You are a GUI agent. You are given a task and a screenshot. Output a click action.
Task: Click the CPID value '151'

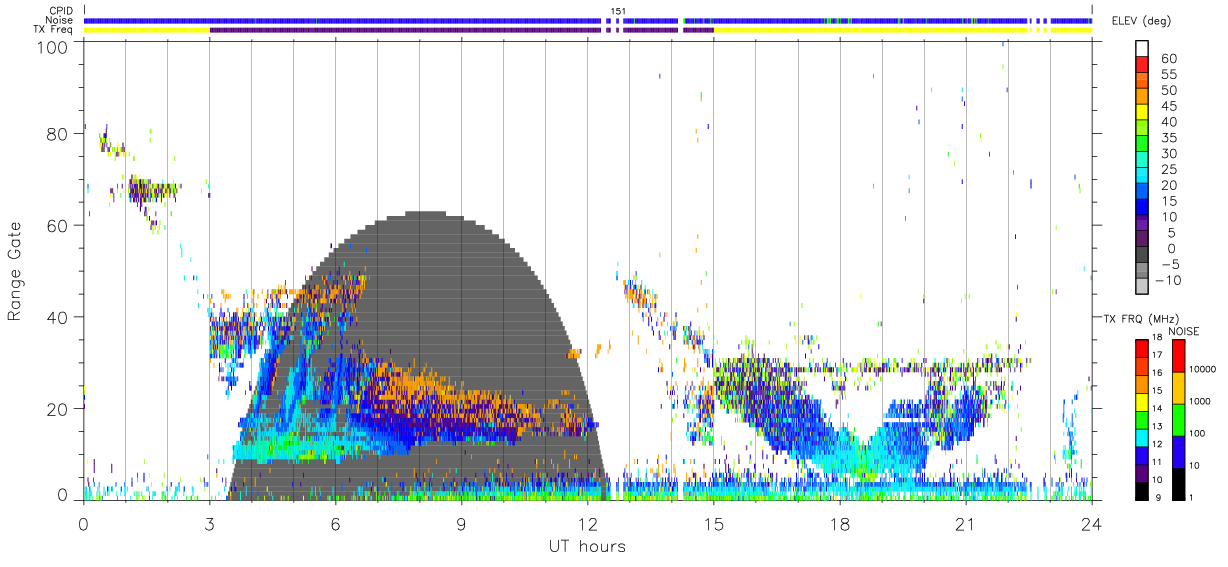pyautogui.click(x=618, y=11)
